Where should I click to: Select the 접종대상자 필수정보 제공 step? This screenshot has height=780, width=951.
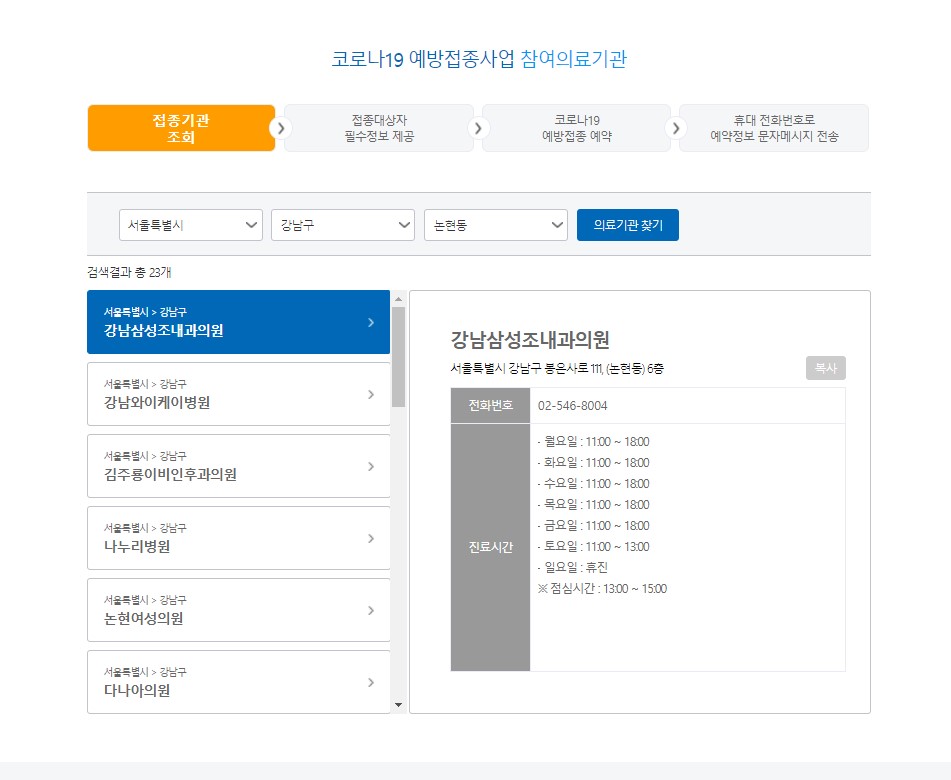(x=379, y=128)
